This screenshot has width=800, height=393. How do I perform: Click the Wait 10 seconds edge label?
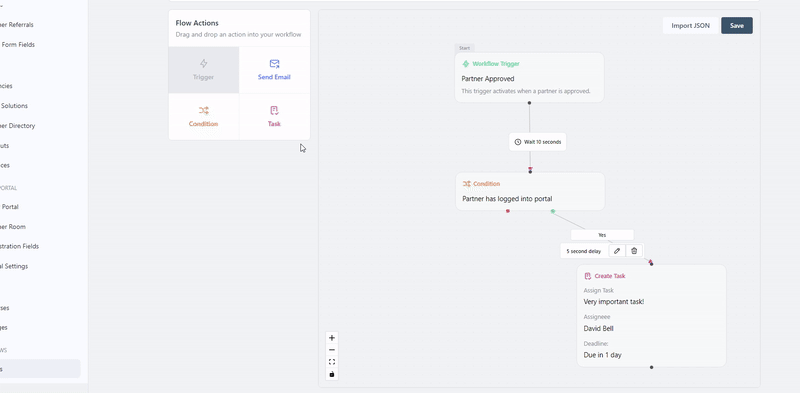pos(537,142)
